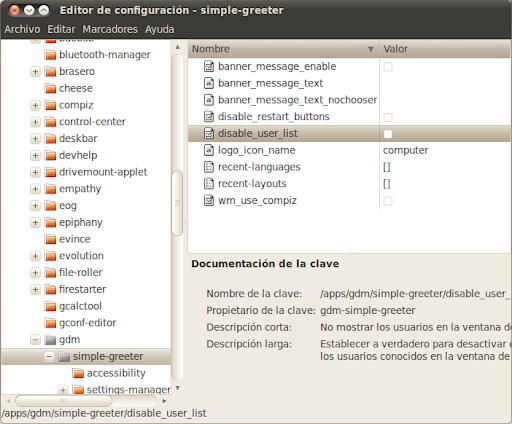Select the disable_restart_buttons key row
Screen dimensions: 512x424
coord(349,117)
